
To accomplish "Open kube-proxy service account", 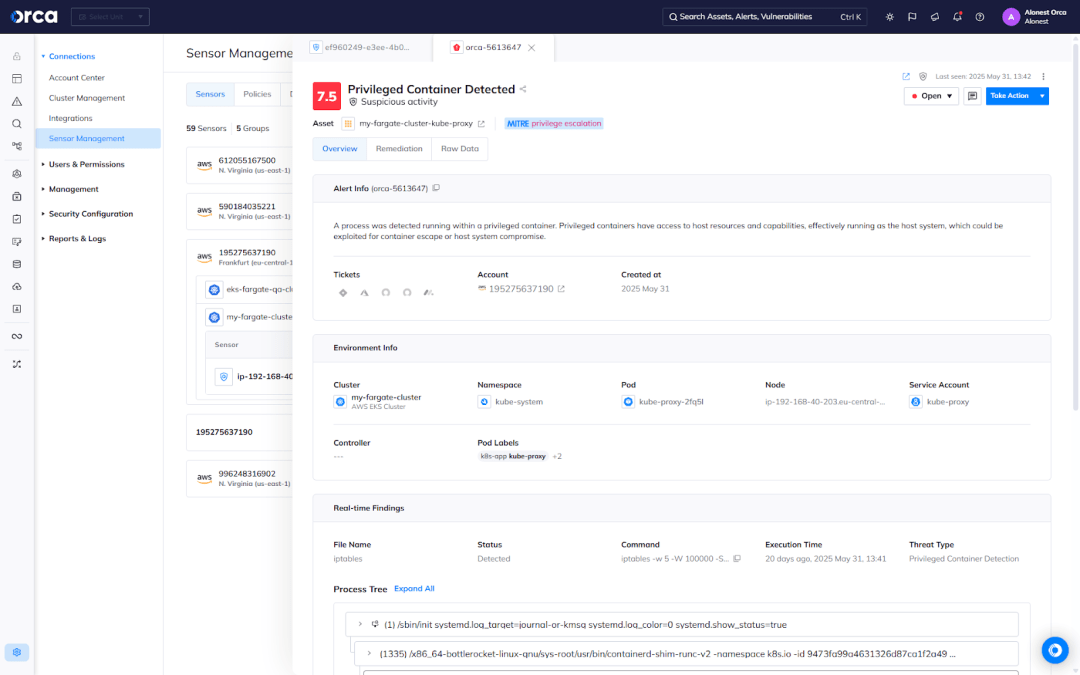I will 948,402.
